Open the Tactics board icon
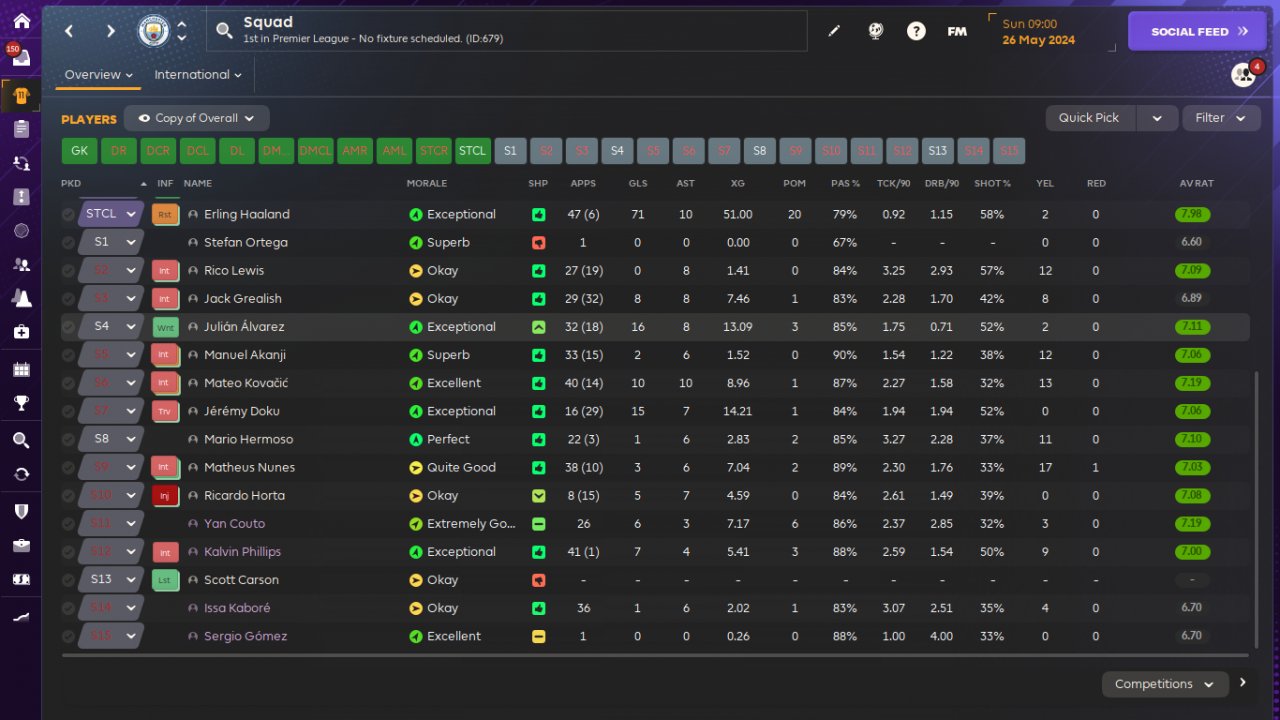Viewport: 1280px width, 720px height. pyautogui.click(x=21, y=196)
